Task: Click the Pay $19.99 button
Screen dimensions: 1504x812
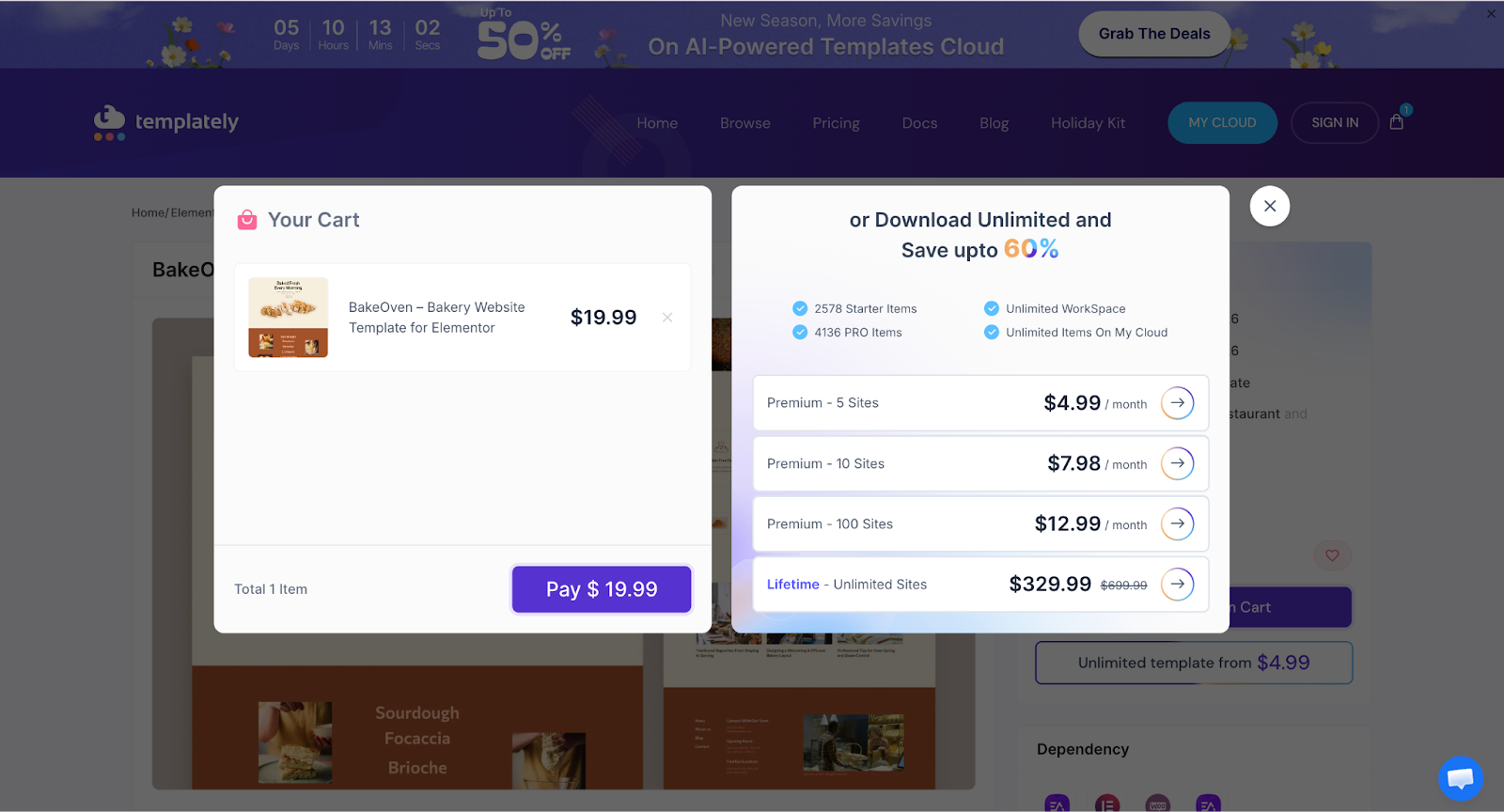Action: click(x=601, y=589)
